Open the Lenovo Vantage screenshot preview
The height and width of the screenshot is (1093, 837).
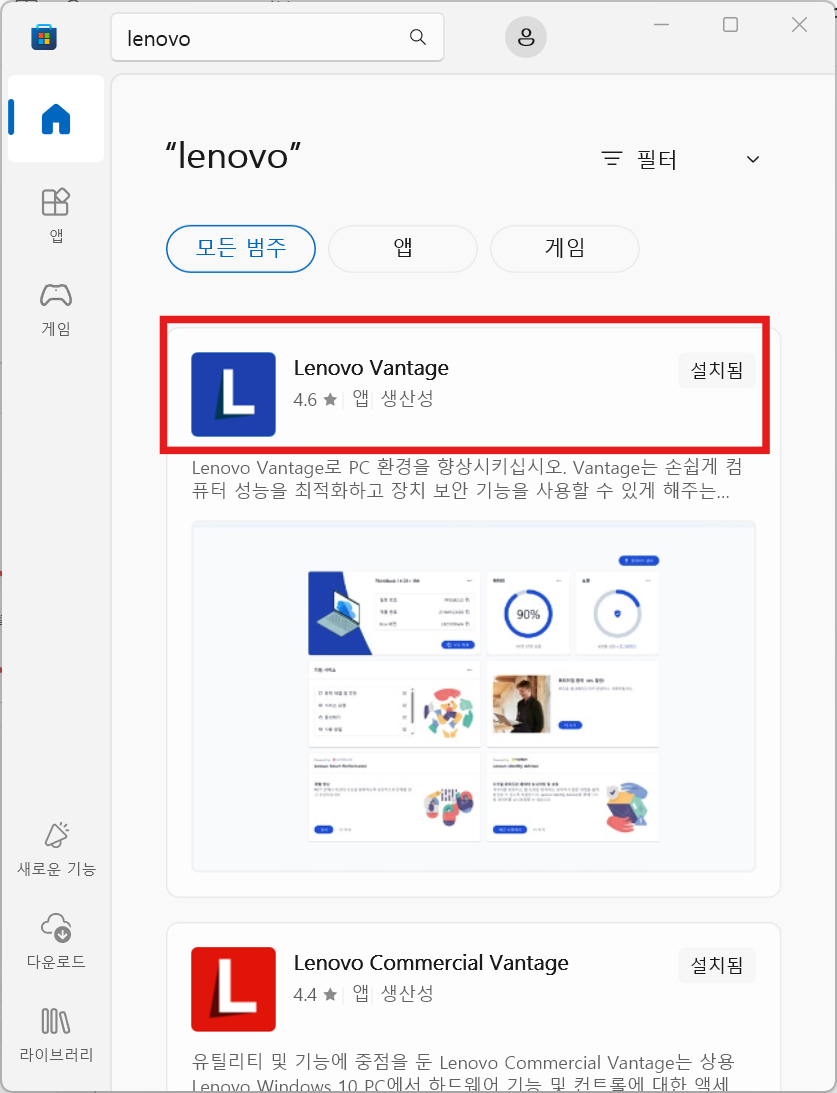pyautogui.click(x=474, y=696)
